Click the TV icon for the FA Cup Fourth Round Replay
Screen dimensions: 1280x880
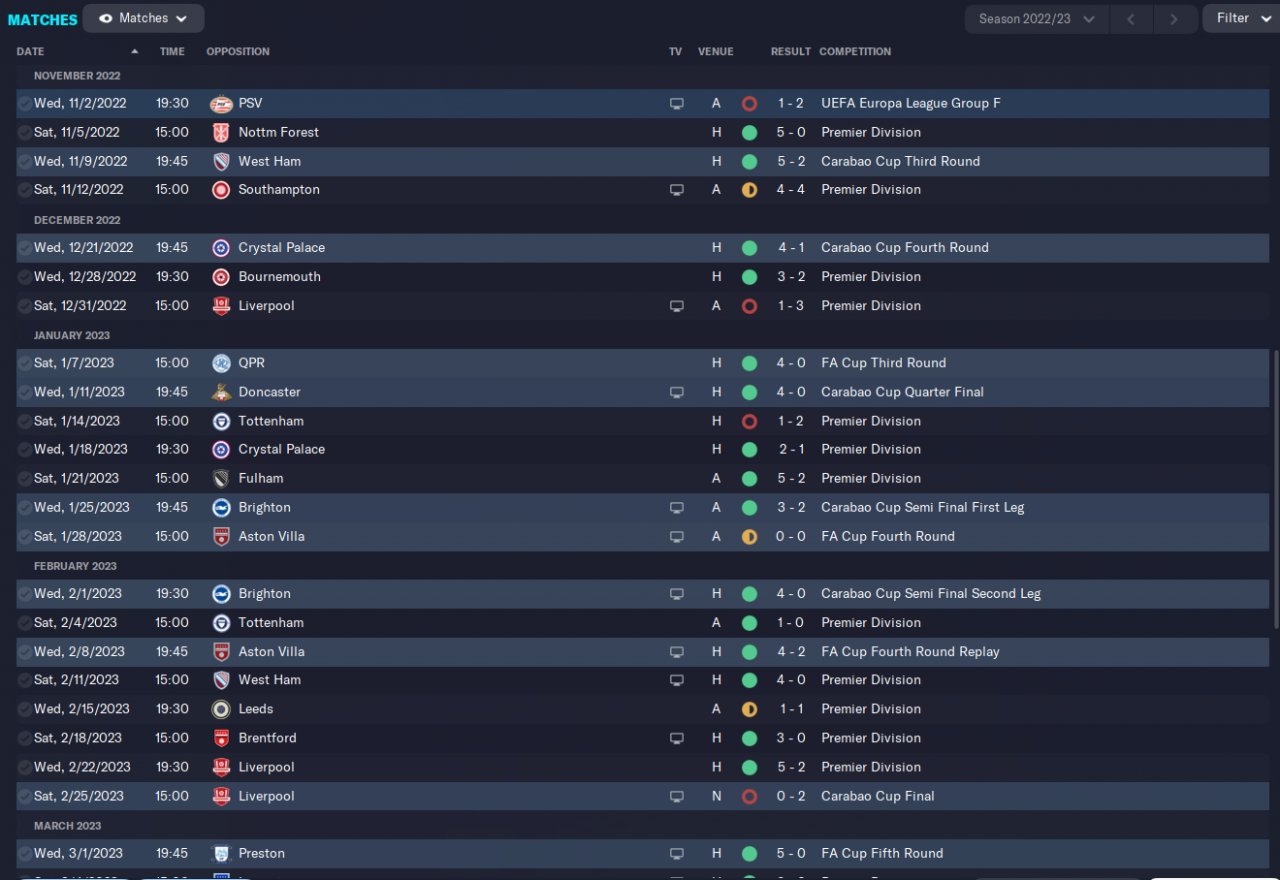pyautogui.click(x=677, y=651)
